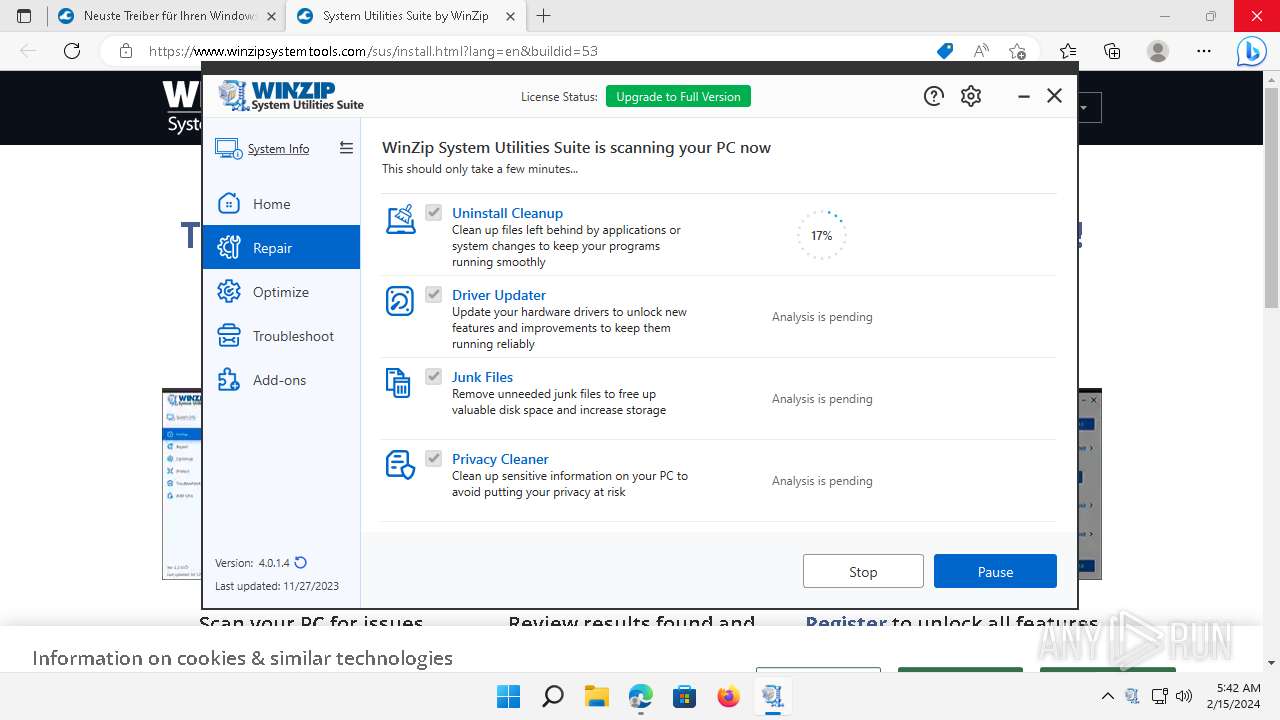Click the Driver Updater icon
Image resolution: width=1280 pixels, height=720 pixels.
tap(400, 301)
